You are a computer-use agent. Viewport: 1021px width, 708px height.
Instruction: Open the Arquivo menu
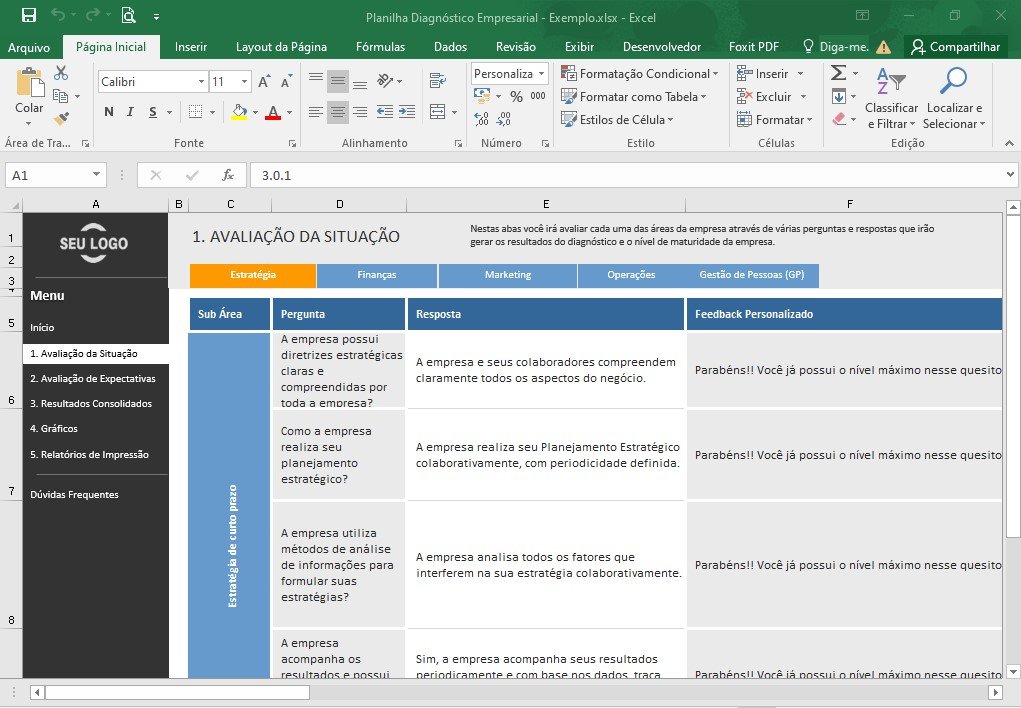(x=29, y=47)
